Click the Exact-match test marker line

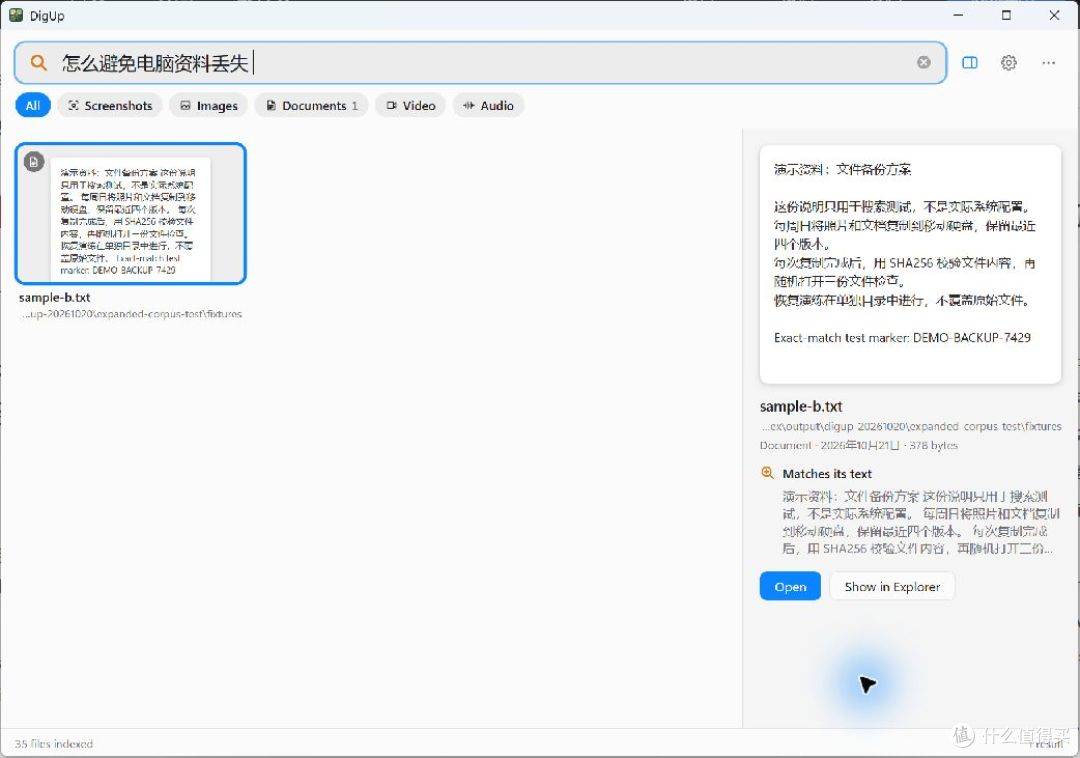click(902, 337)
